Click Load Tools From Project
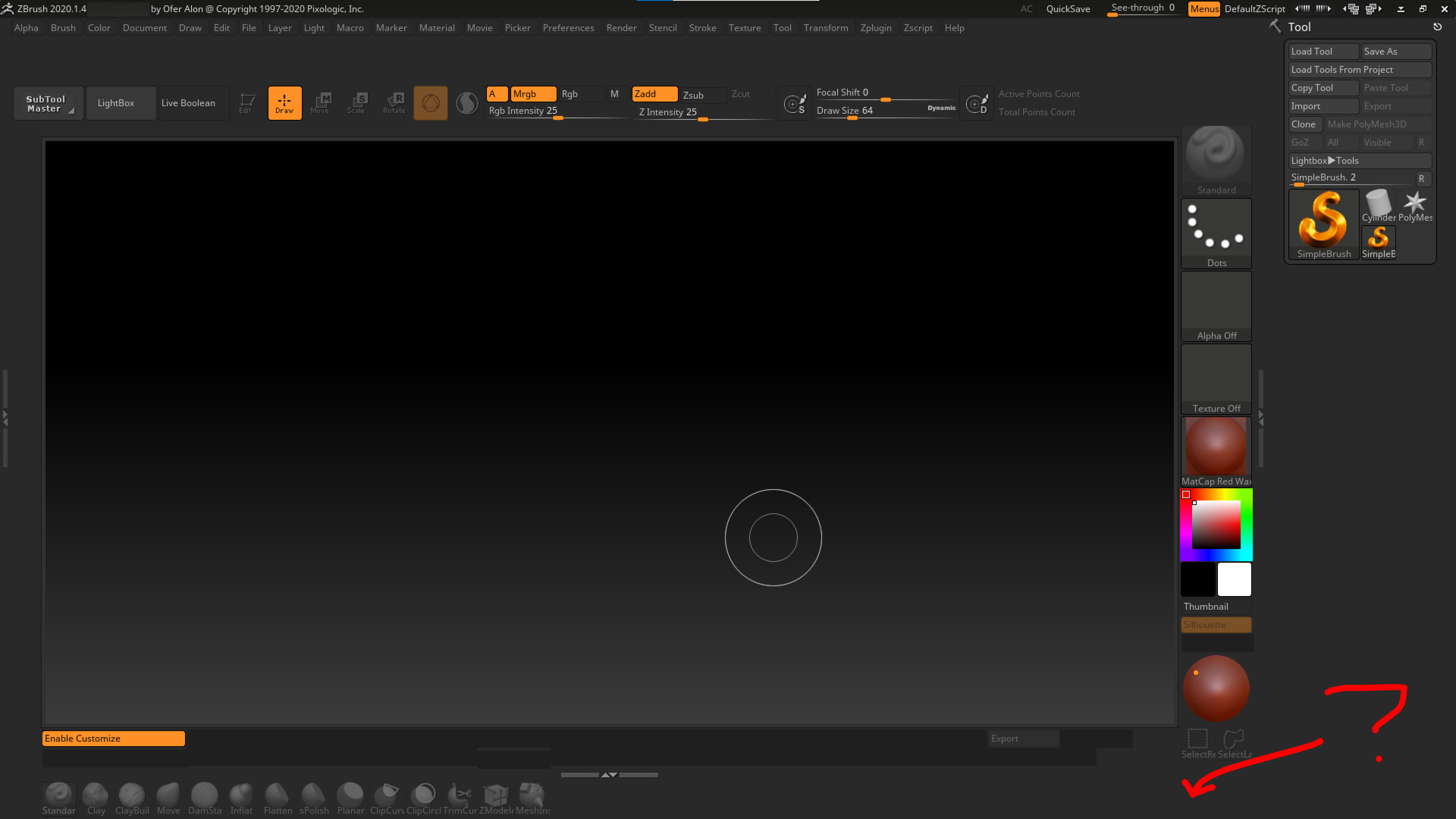Viewport: 1456px width, 819px height. tap(1360, 69)
